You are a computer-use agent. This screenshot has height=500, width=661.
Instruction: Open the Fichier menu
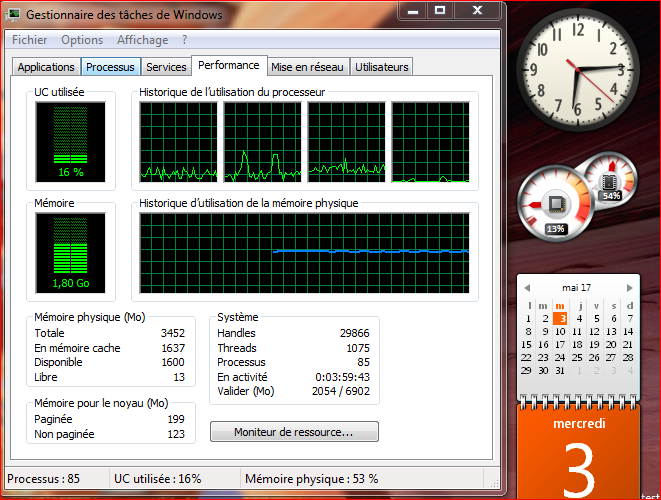[x=30, y=40]
